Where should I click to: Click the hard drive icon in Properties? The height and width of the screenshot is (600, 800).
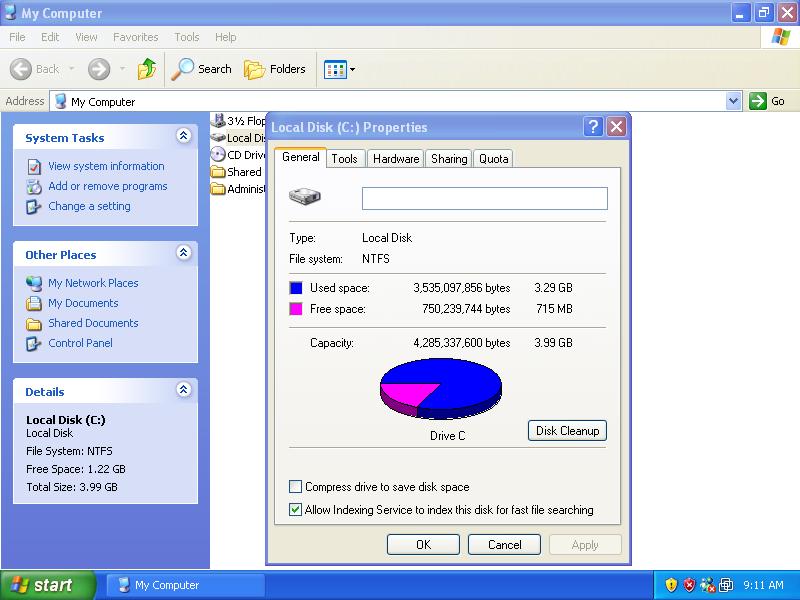point(305,196)
